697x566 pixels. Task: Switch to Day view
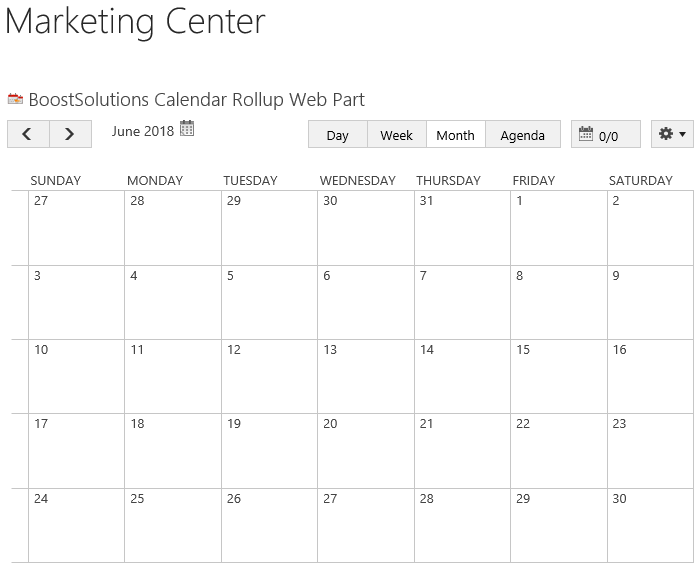337,134
